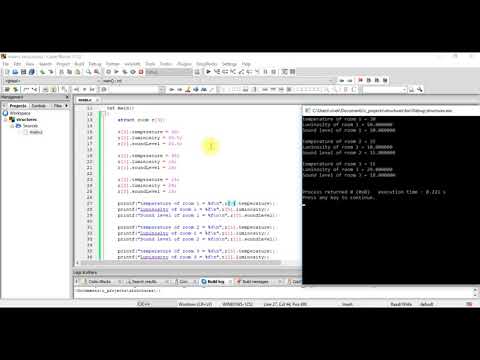Clear all bookmarks icon

385,80
